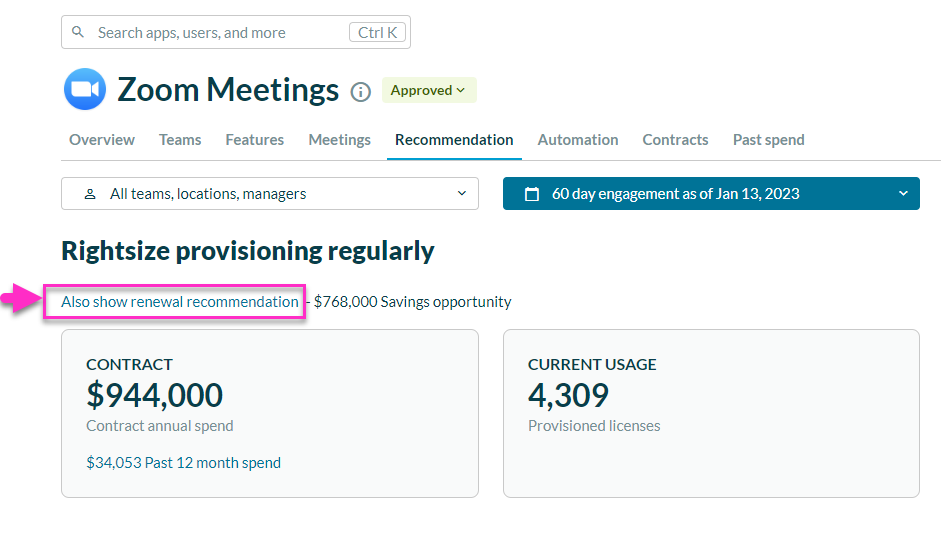Open the Approved status dropdown
Image resolution: width=941 pixels, height=547 pixels.
coord(429,90)
